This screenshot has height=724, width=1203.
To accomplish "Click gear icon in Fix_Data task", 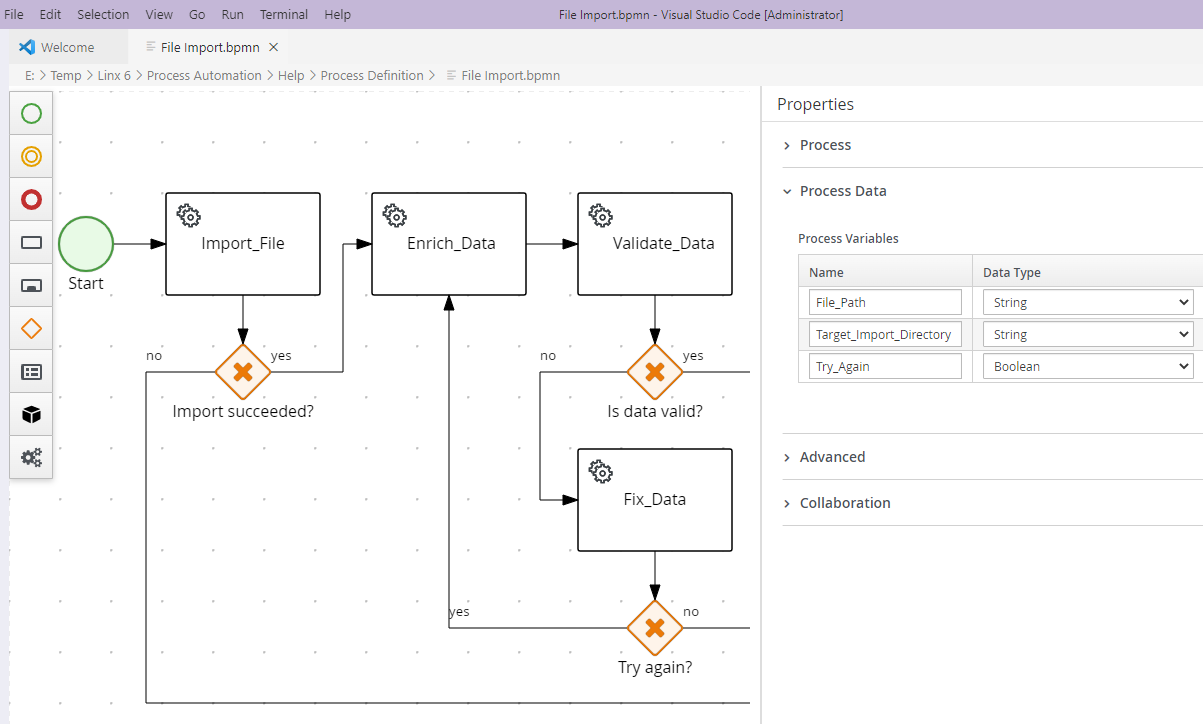I will coord(600,471).
